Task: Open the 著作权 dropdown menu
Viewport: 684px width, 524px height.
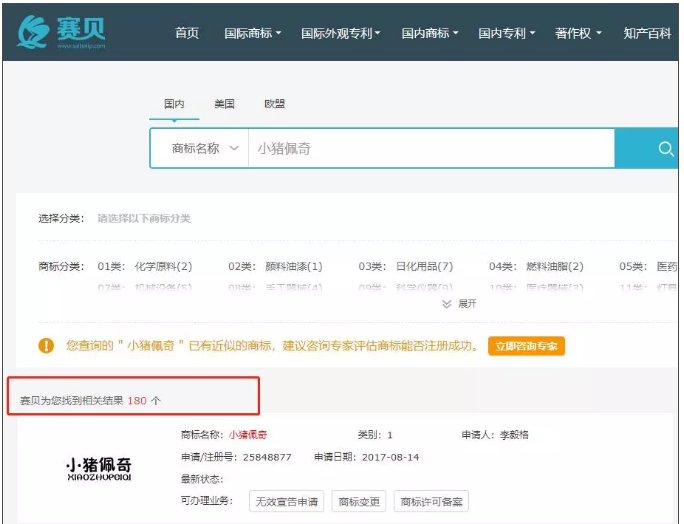Action: pos(579,33)
